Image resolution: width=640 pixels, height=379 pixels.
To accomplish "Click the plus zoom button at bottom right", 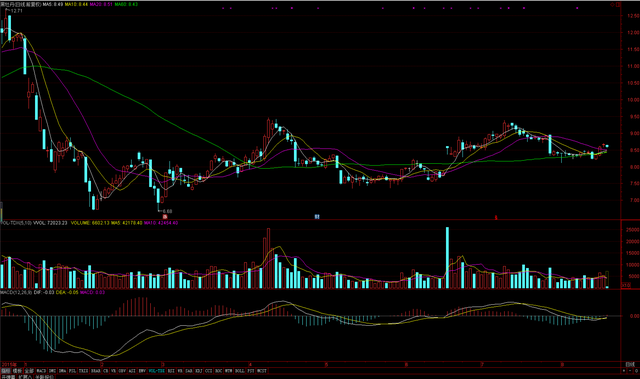I will point(624,371).
